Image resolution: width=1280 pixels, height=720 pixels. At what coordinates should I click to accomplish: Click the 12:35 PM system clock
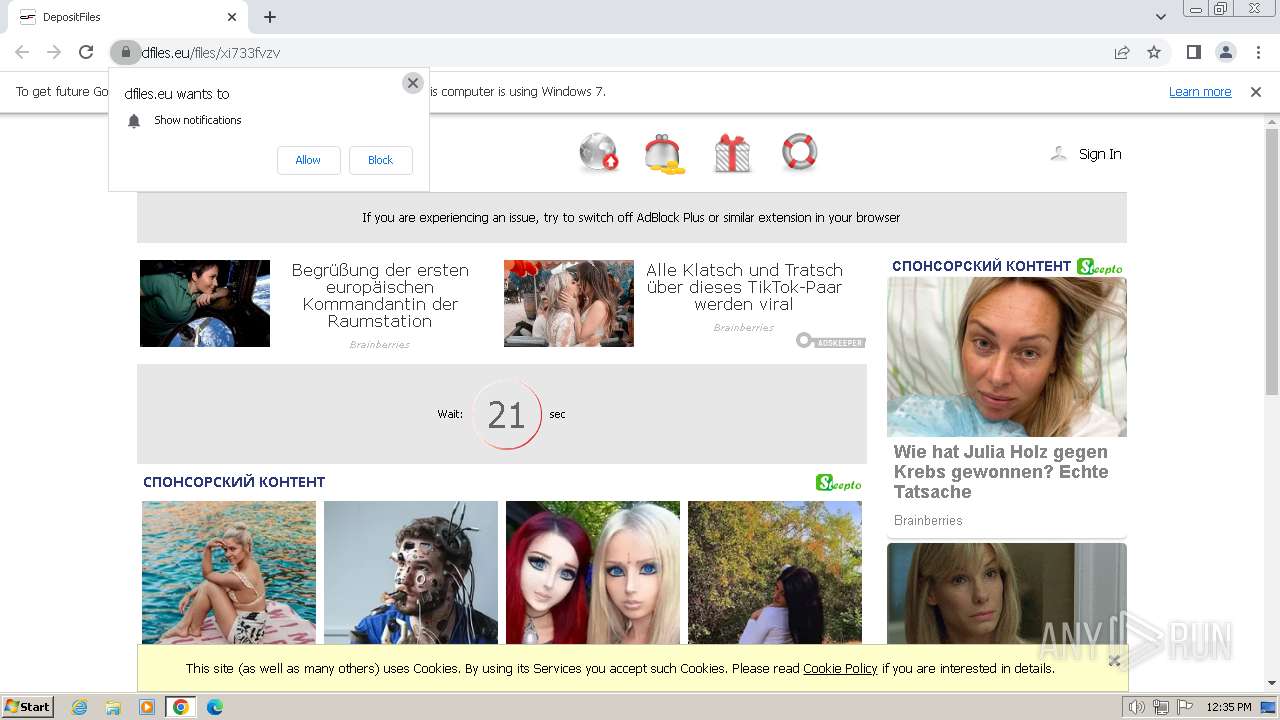1229,707
